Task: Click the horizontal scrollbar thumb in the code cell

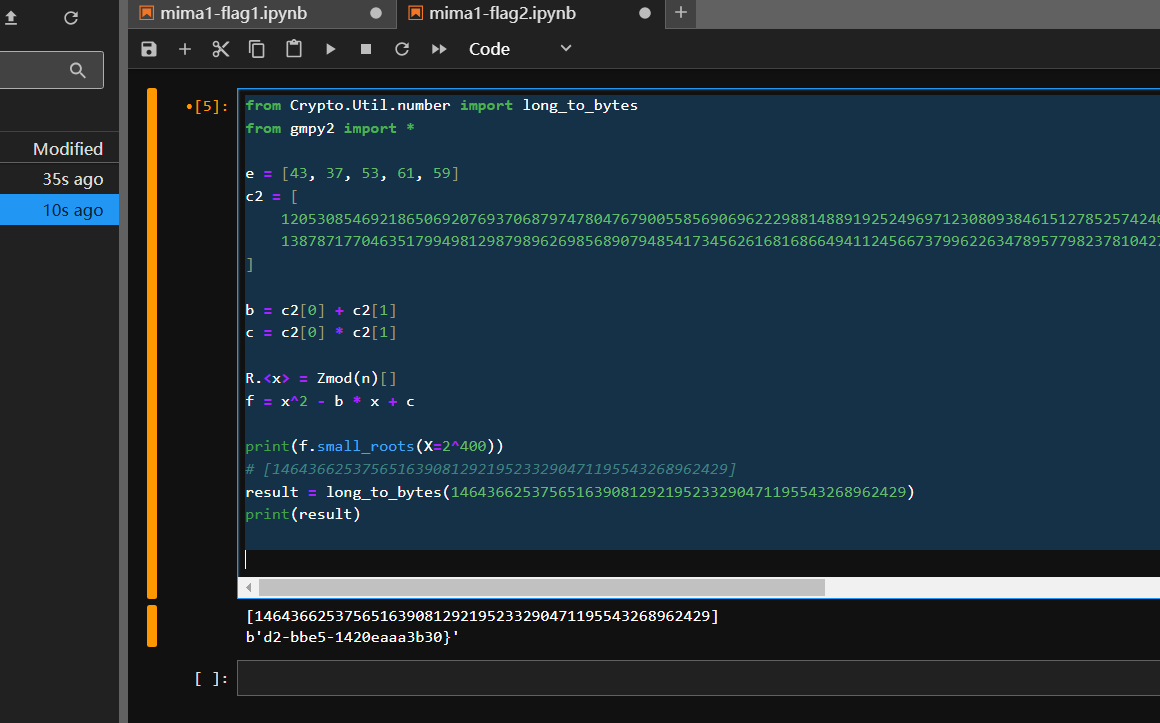Action: coord(542,588)
